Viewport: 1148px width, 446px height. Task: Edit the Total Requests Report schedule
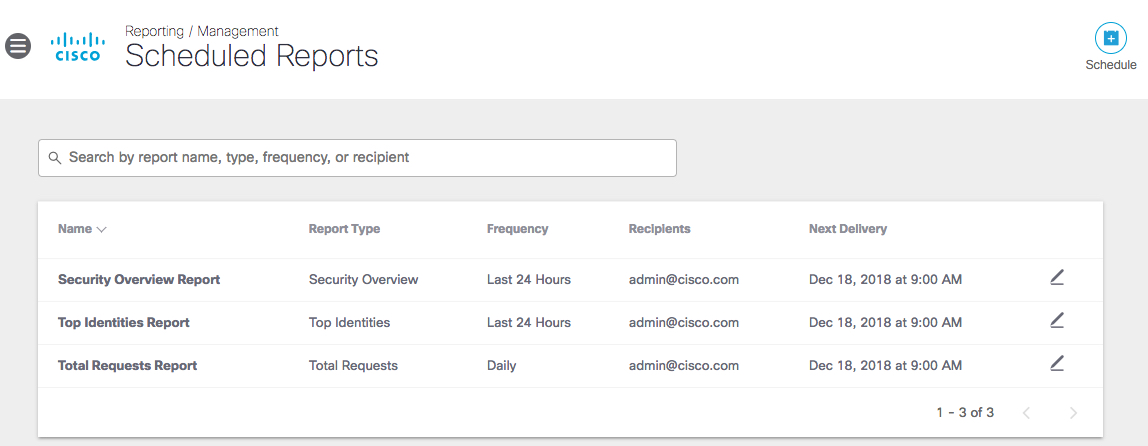tap(1057, 364)
